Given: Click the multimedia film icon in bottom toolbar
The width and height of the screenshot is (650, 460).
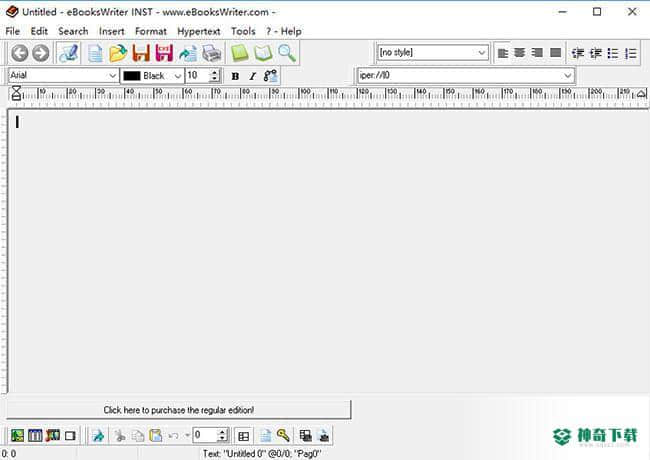Looking at the screenshot, I should 53,436.
